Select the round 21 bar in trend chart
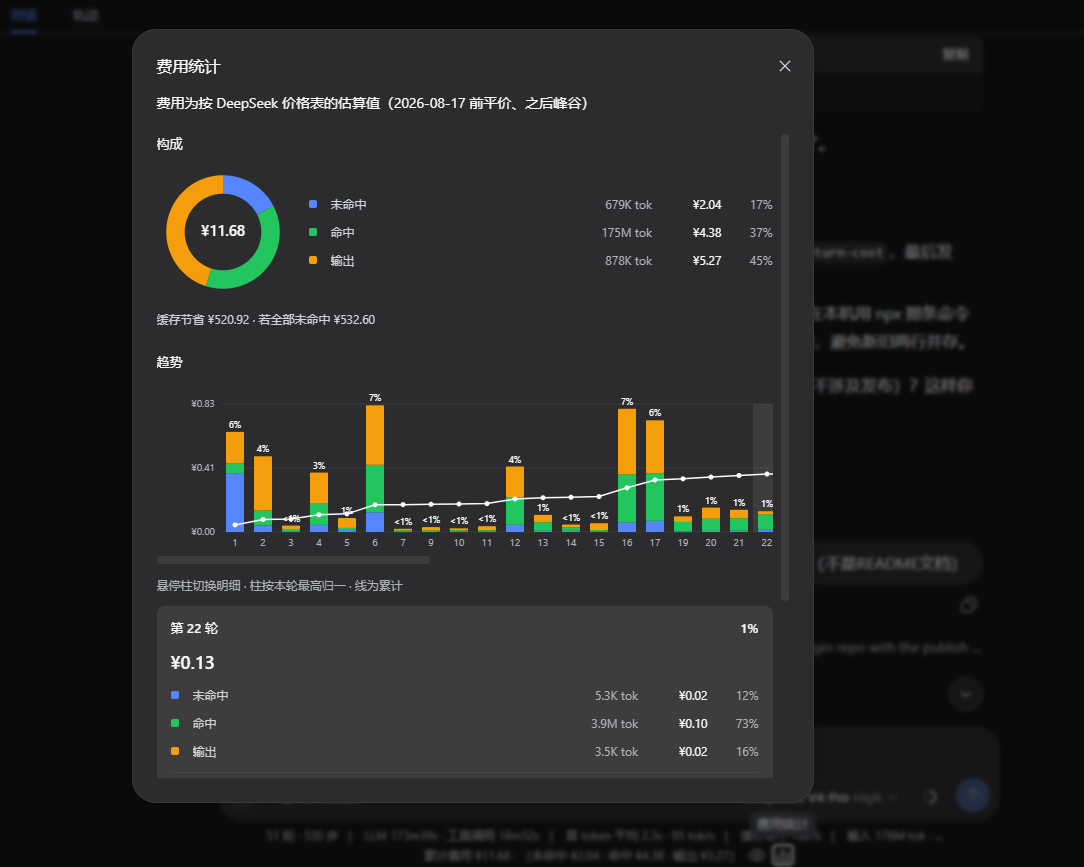 739,521
